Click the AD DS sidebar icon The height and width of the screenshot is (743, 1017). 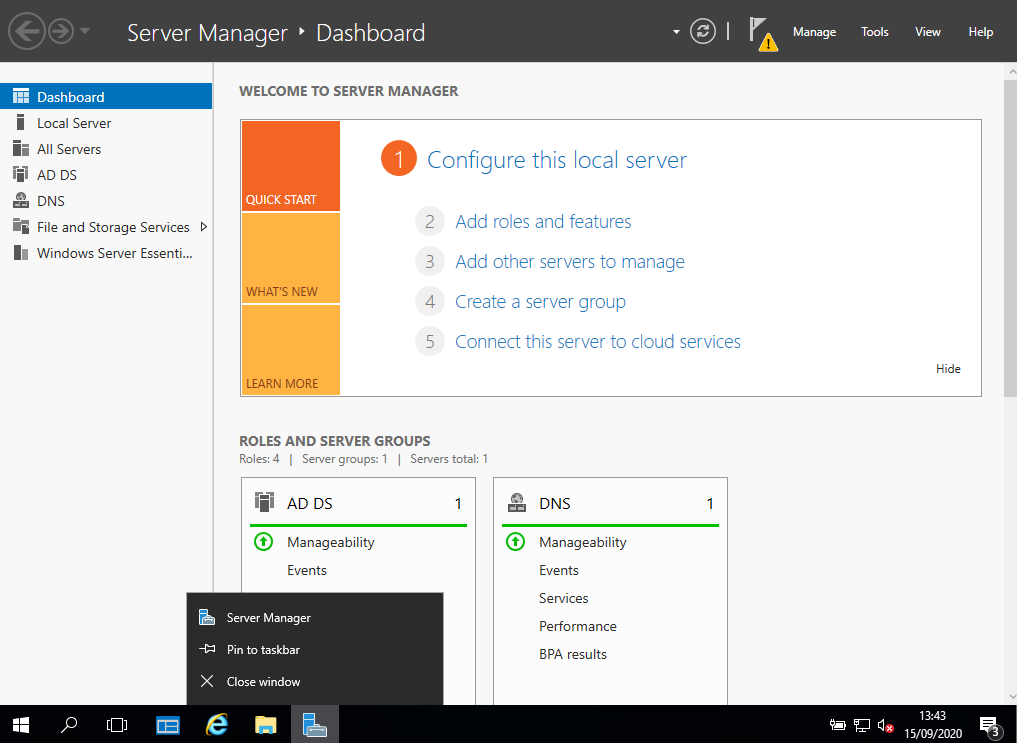coord(21,174)
